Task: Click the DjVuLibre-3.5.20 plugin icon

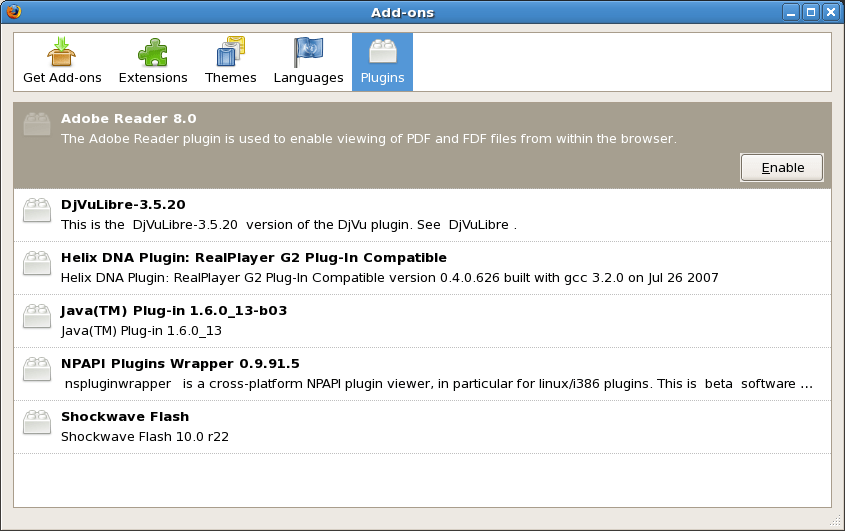Action: [37, 210]
